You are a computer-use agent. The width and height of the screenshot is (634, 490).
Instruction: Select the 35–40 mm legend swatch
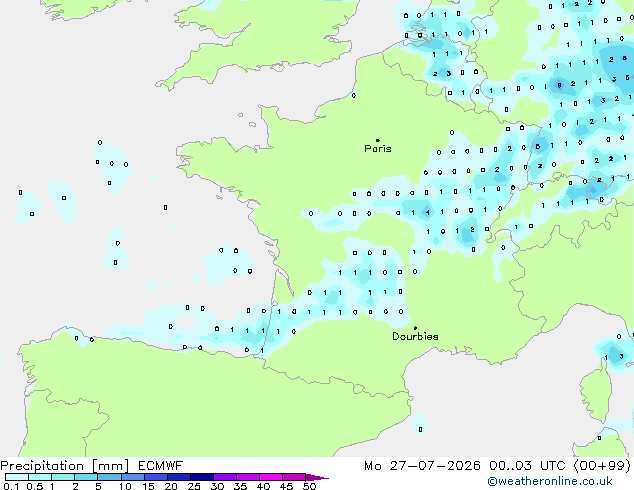[248, 477]
